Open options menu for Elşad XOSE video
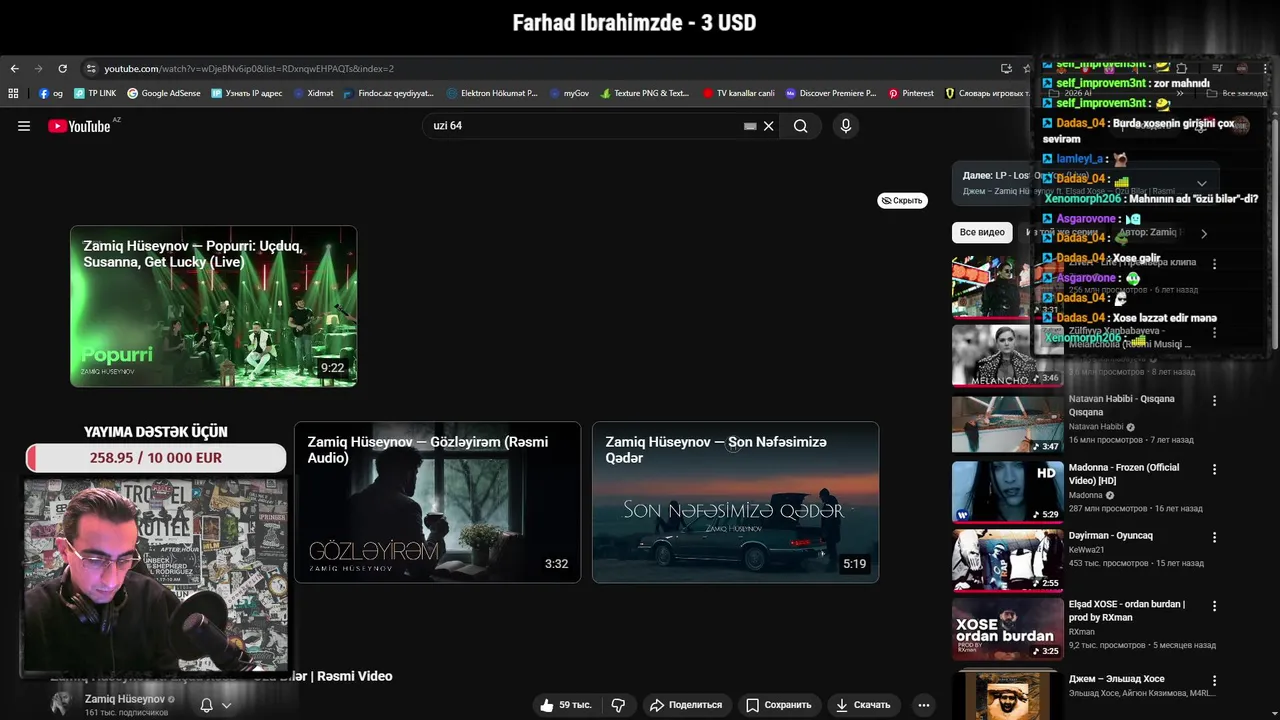This screenshot has height=720, width=1280. tap(1215, 606)
